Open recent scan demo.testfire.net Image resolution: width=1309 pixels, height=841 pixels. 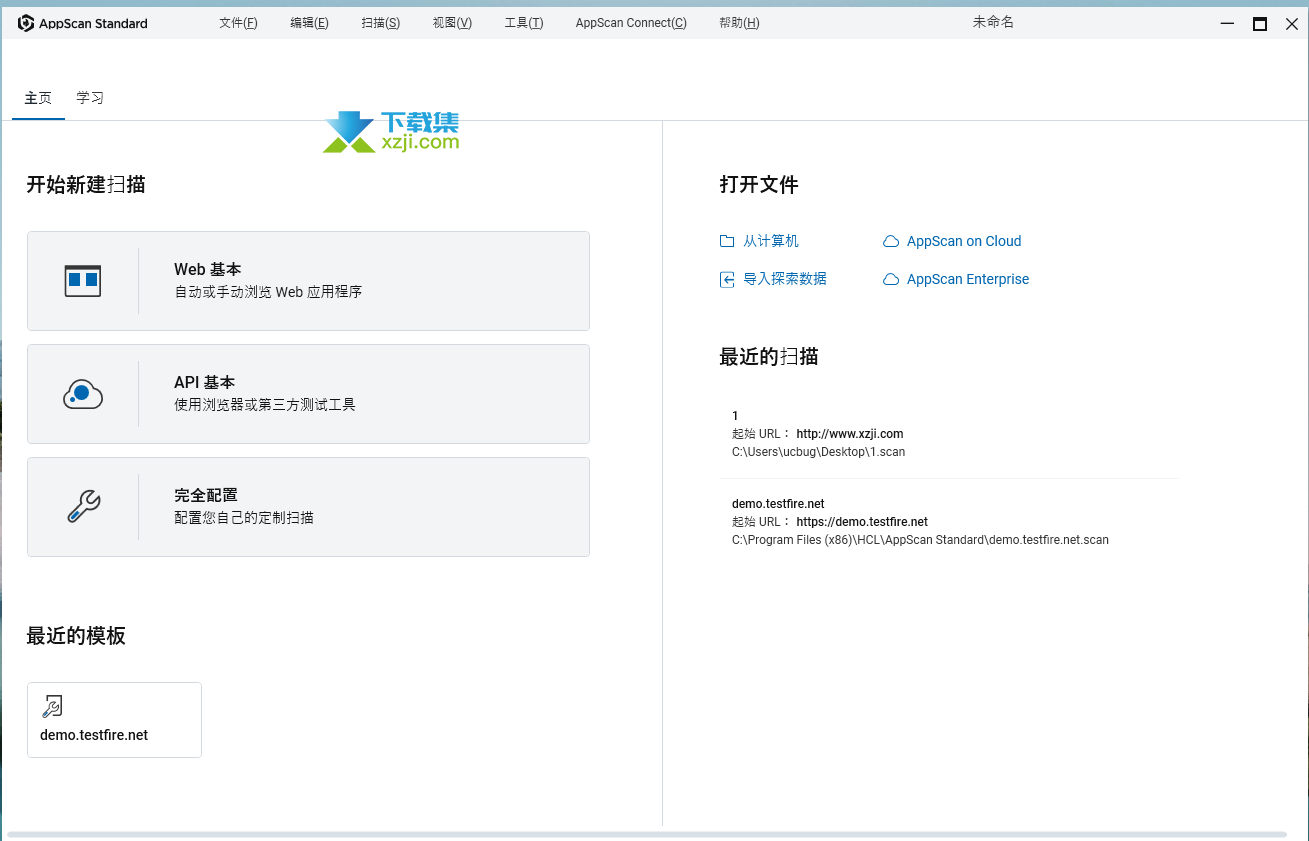tap(948, 522)
